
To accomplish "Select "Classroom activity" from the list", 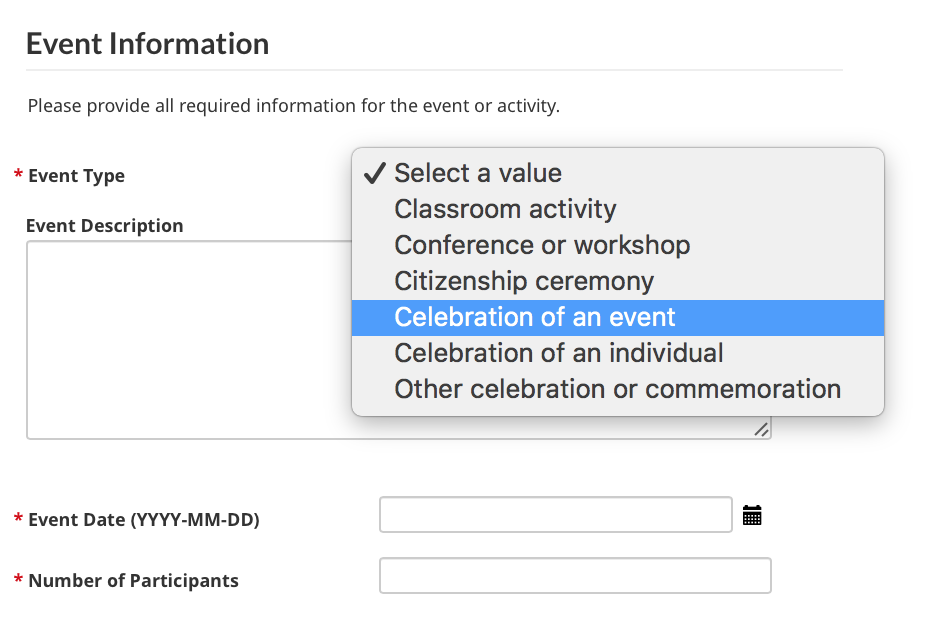I will [x=505, y=209].
